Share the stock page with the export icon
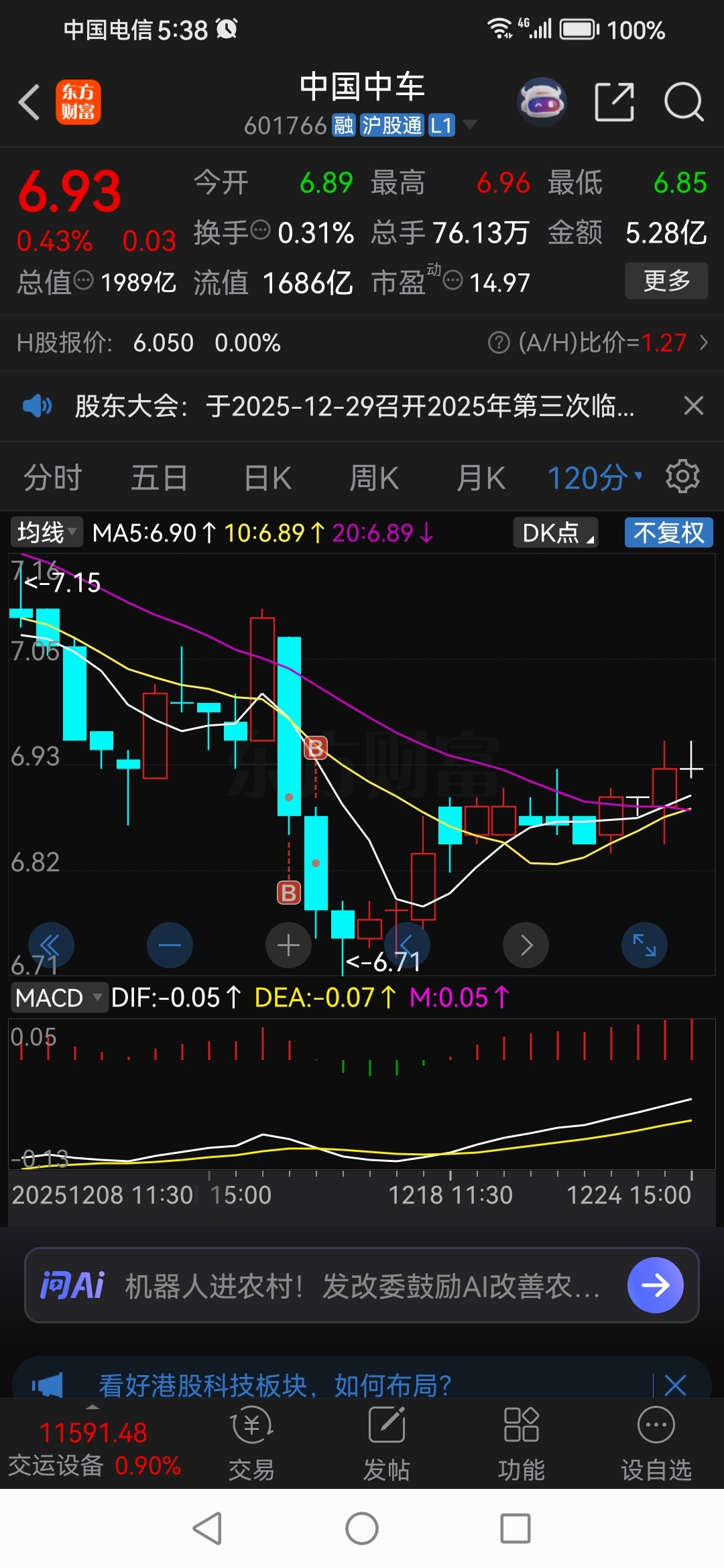Viewport: 724px width, 1568px height. (x=615, y=103)
